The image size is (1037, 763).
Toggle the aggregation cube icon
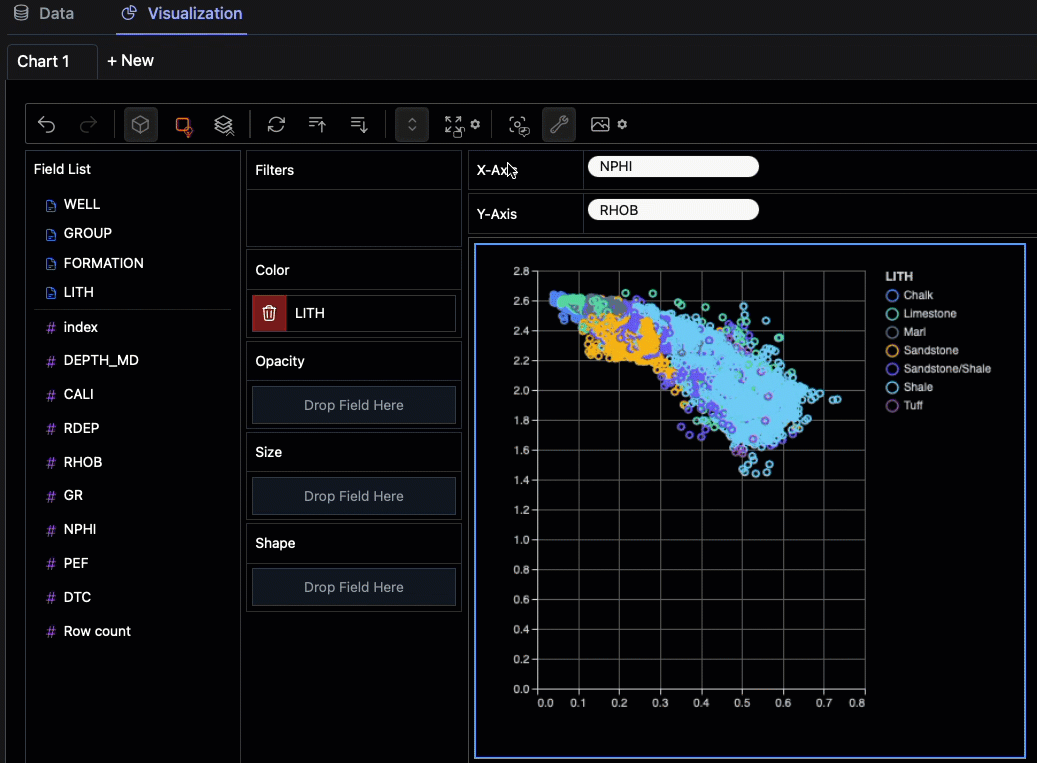pos(141,125)
